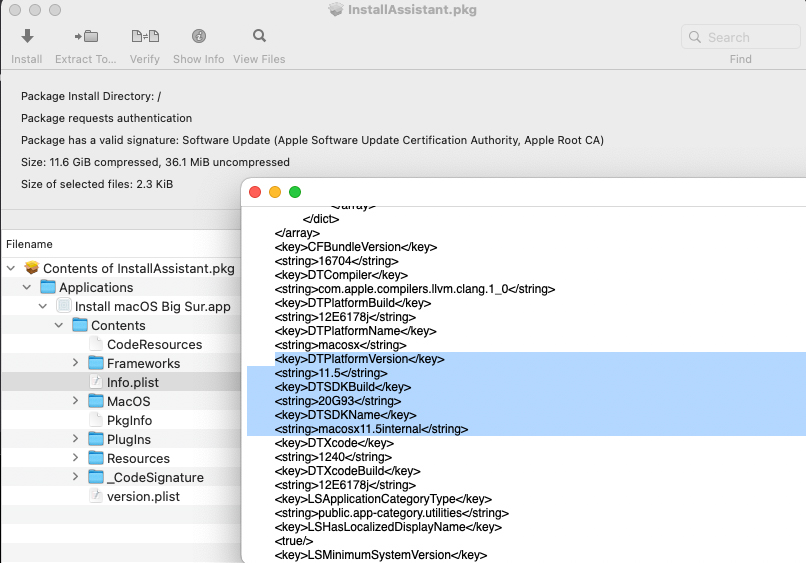Click the Verify toolbar label
This screenshot has height=563, width=806.
point(145,59)
